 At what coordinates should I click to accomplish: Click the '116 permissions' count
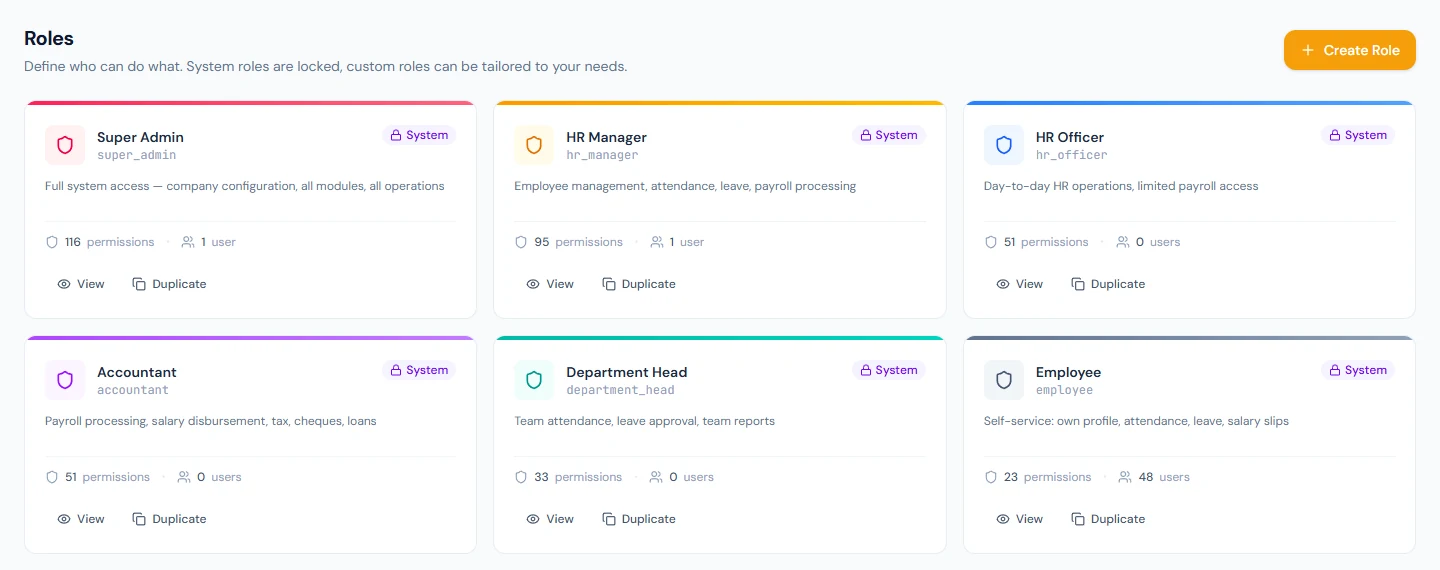(x=110, y=242)
